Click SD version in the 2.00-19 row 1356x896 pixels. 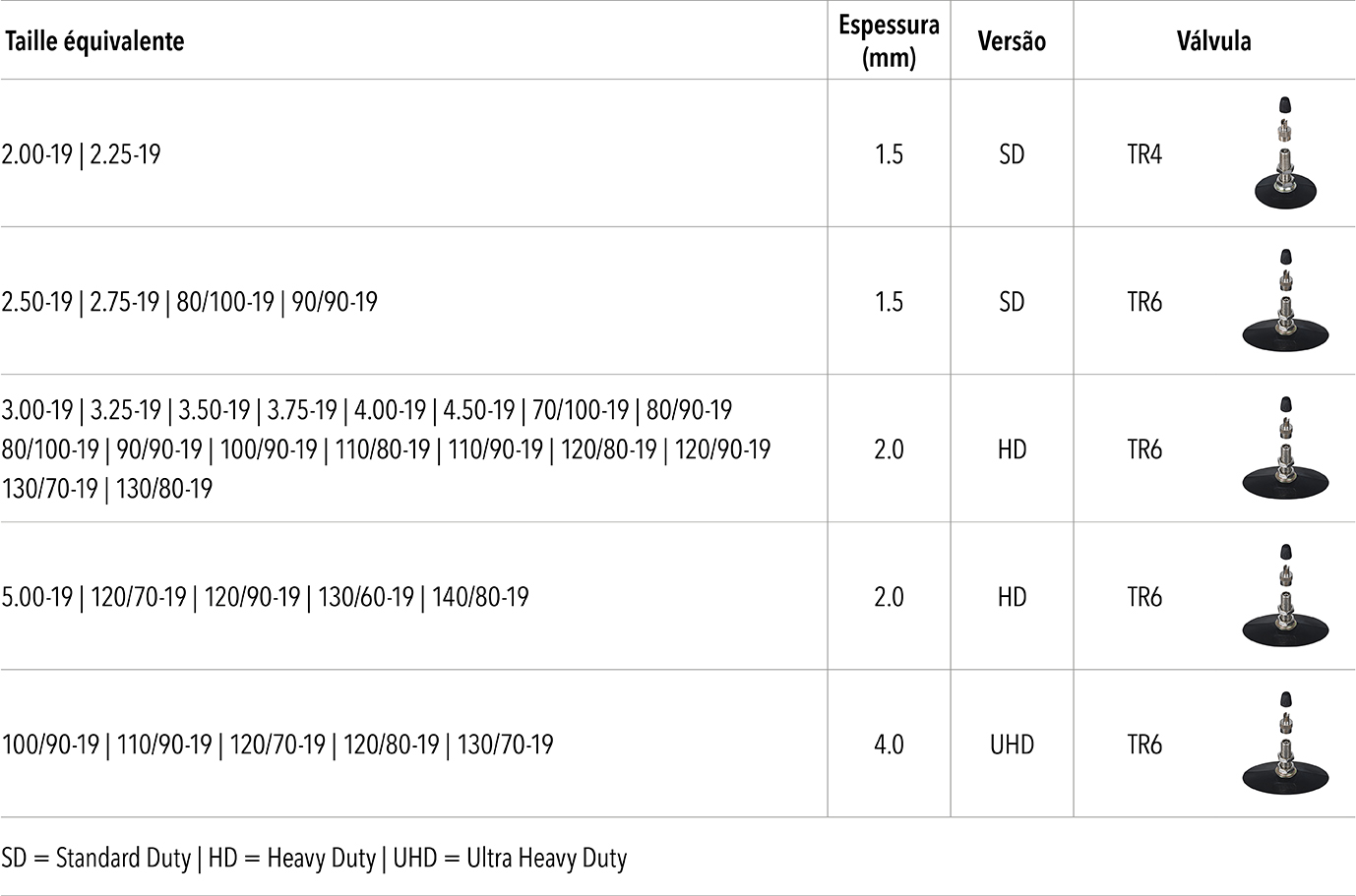(x=1012, y=154)
